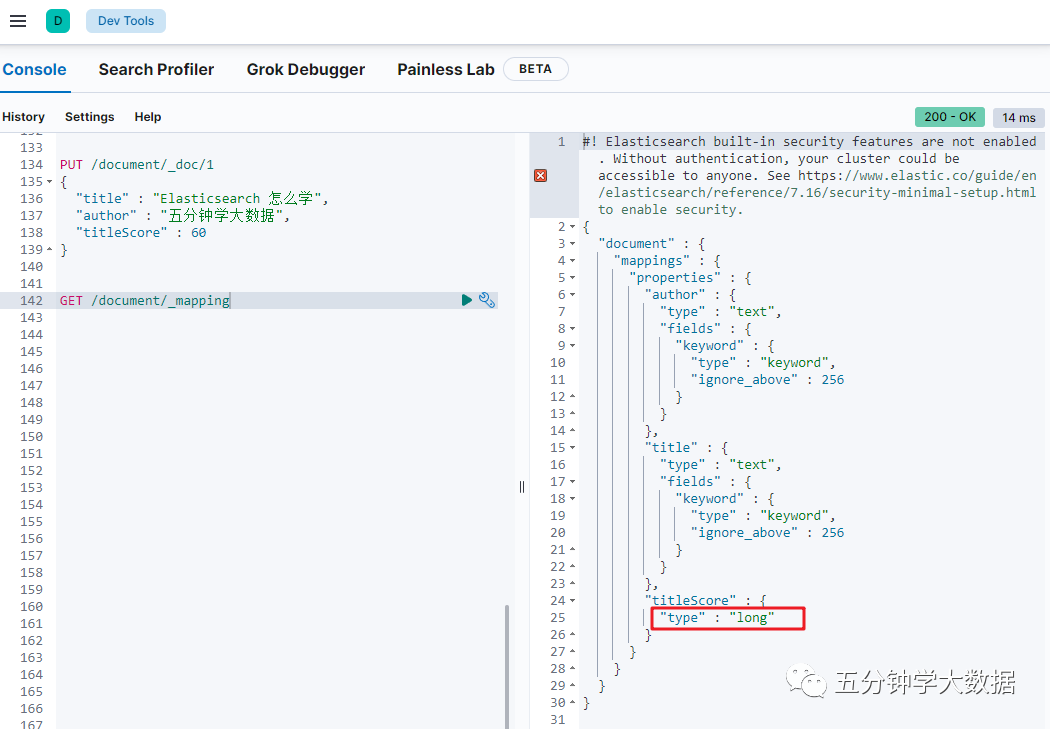Collapse the PUT request body at line 135

point(50,182)
